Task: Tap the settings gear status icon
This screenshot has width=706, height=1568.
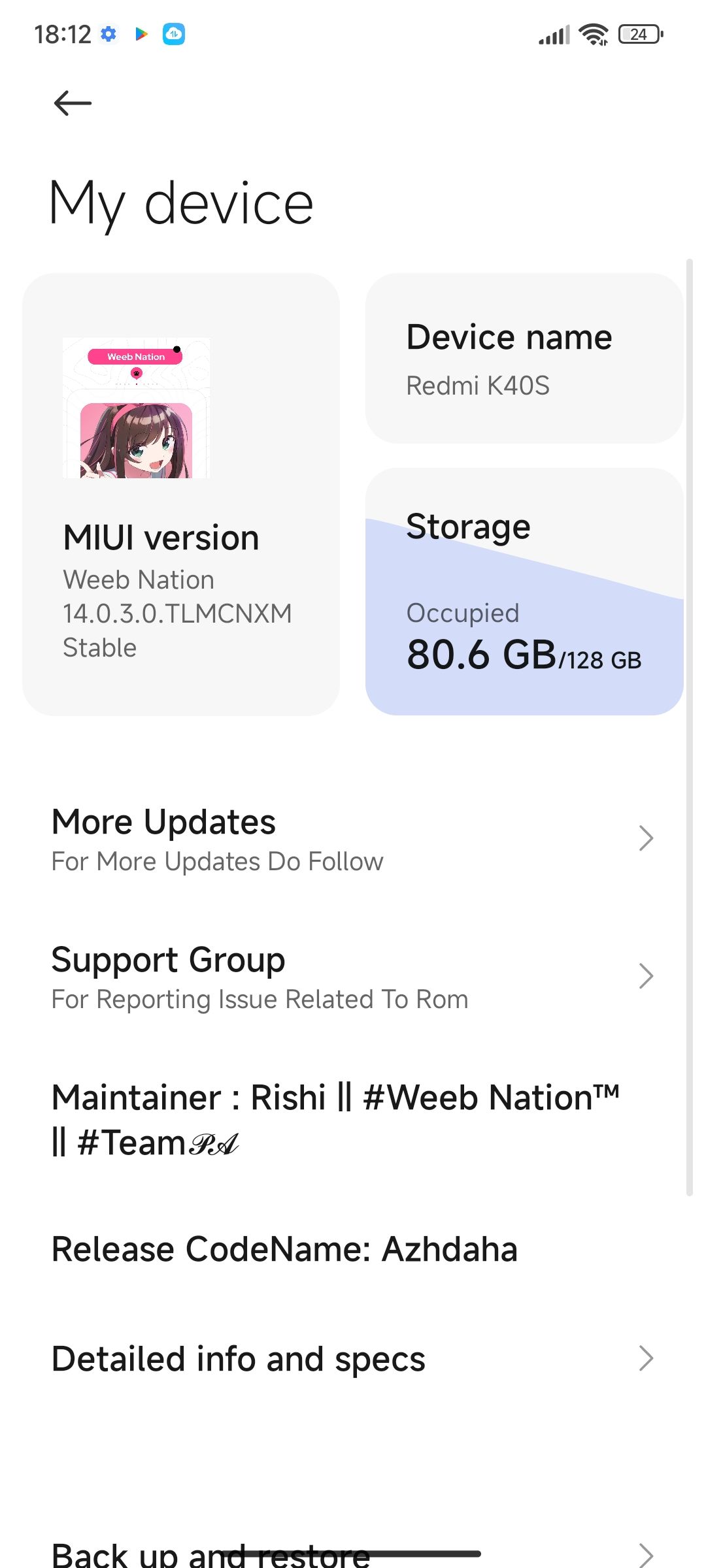Action: click(x=109, y=34)
